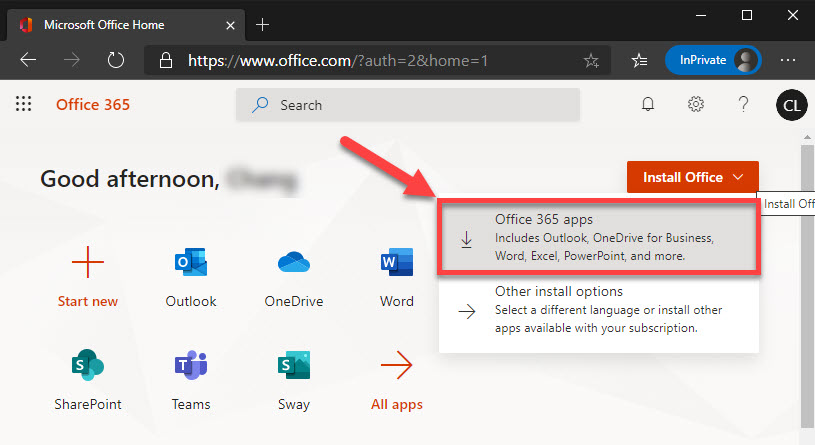Choose Office 365 apps install option

(599, 238)
